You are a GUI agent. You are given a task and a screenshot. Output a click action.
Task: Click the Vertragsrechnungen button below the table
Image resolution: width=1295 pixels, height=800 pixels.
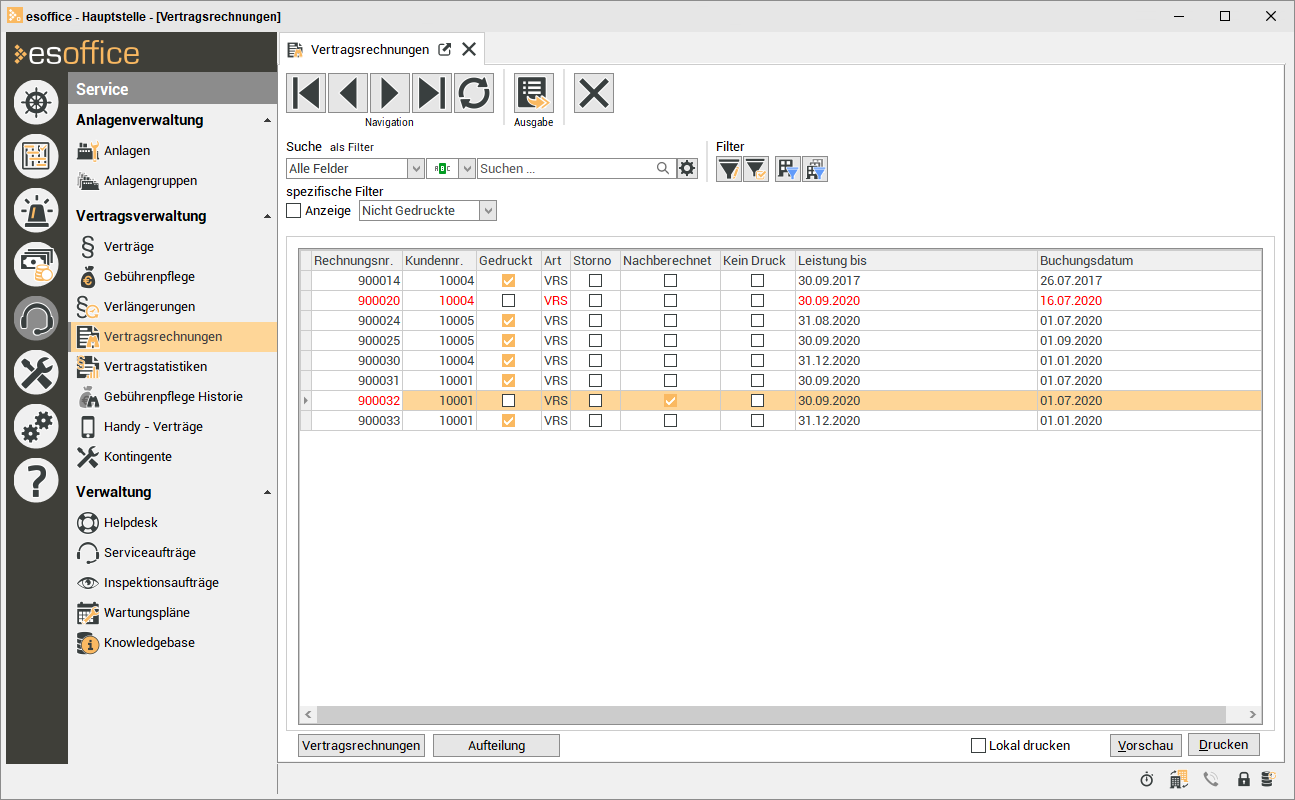pos(361,745)
